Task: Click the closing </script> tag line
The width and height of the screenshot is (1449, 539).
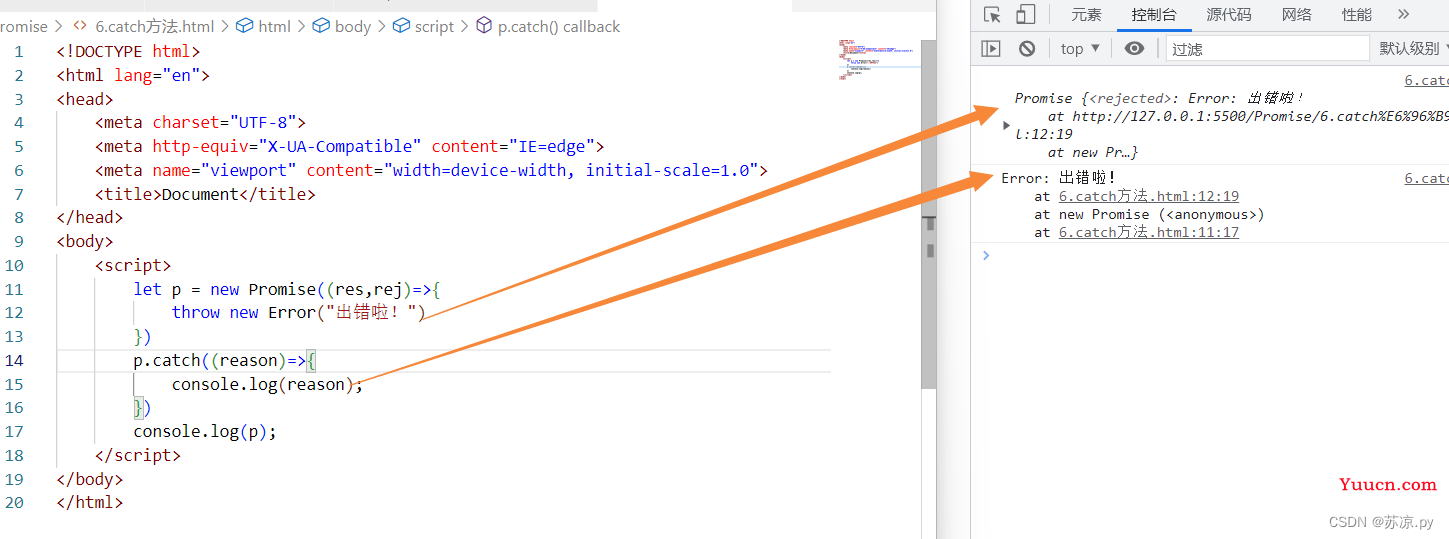Action: coord(138,455)
